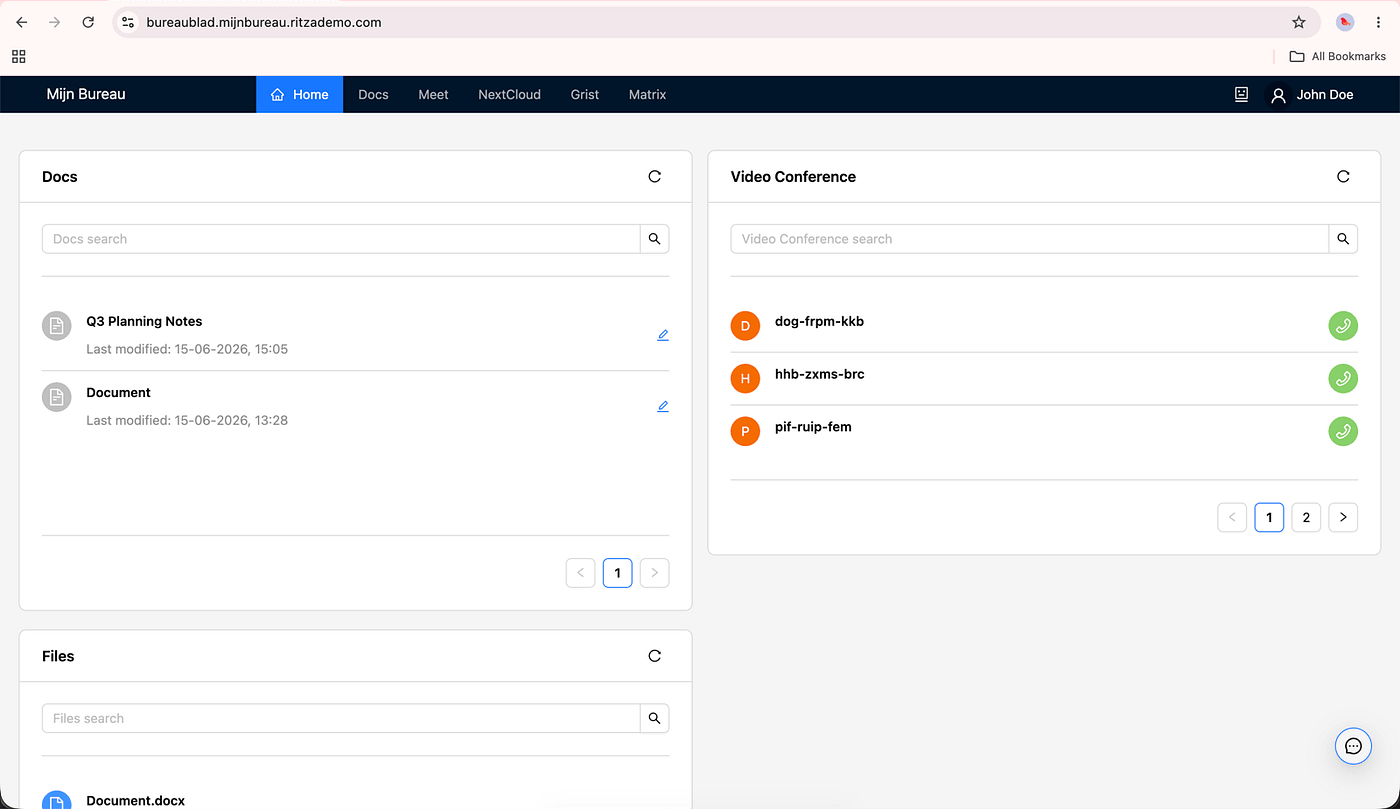The width and height of the screenshot is (1400, 809).
Task: Open the Q3 Planning Notes title
Action: (x=144, y=321)
